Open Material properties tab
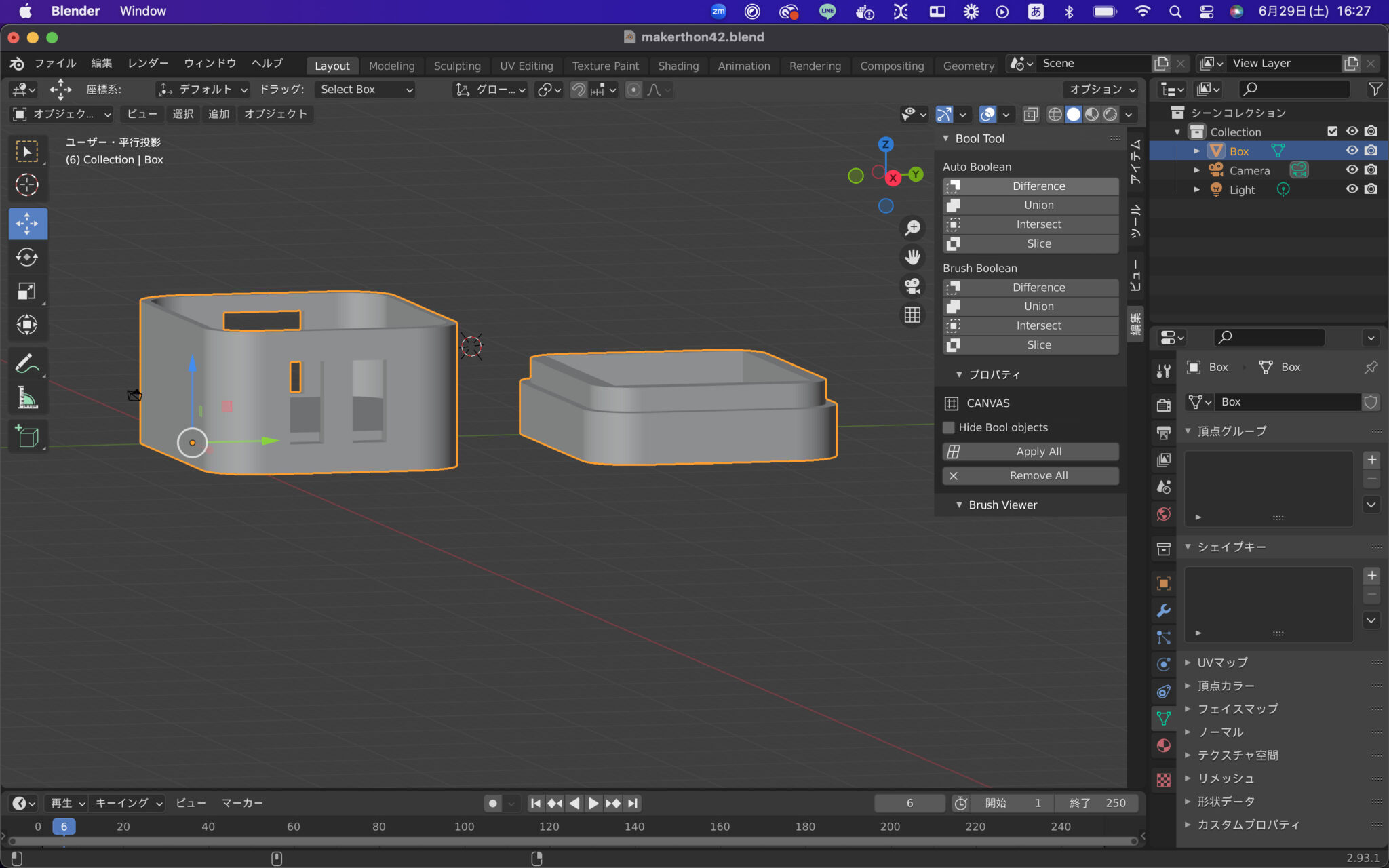Image resolution: width=1389 pixels, height=868 pixels. click(1164, 746)
